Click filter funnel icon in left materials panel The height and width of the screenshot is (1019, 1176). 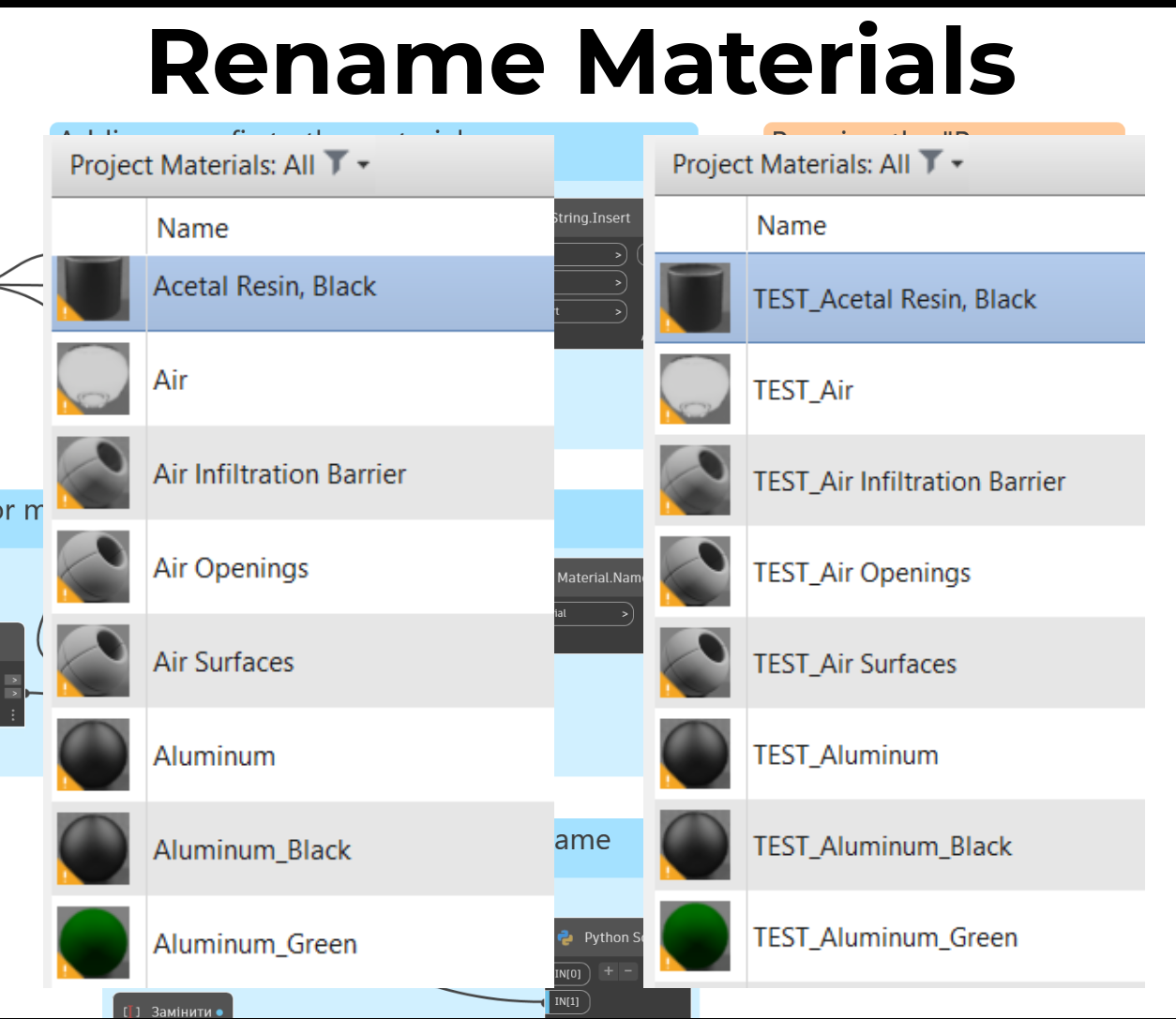336,163
